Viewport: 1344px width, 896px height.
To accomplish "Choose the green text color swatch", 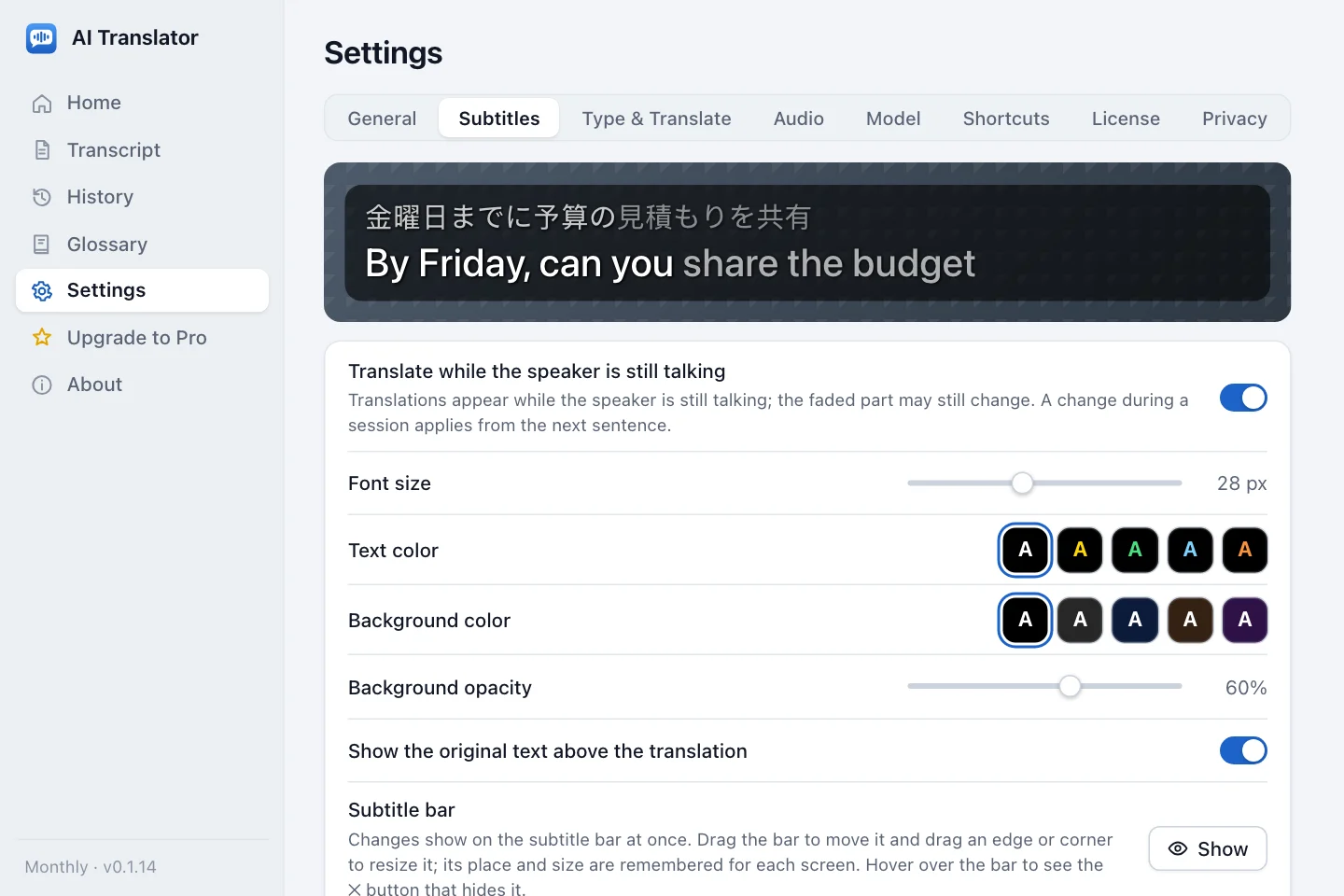I will 1135,550.
